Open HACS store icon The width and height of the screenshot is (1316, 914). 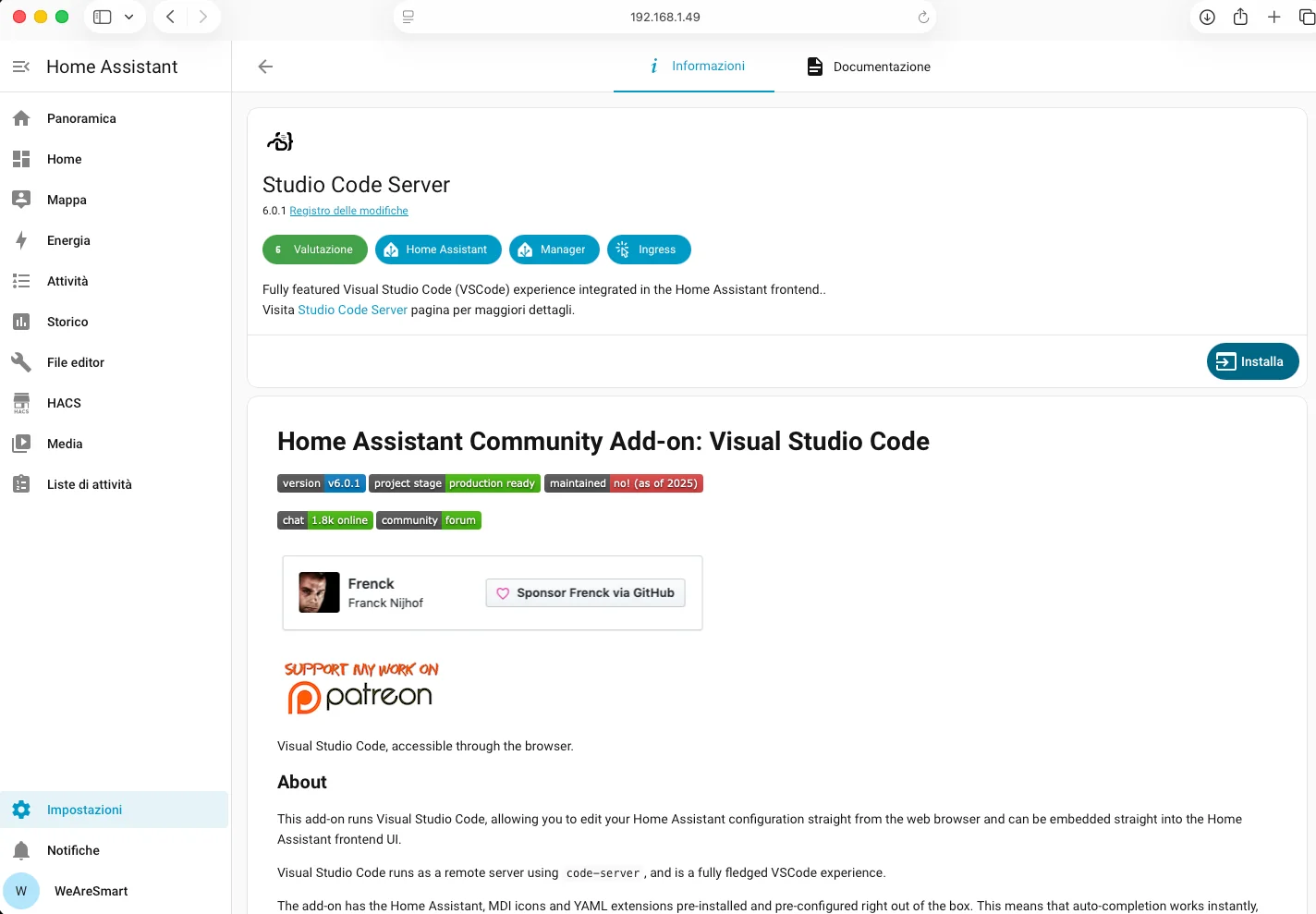pos(21,403)
